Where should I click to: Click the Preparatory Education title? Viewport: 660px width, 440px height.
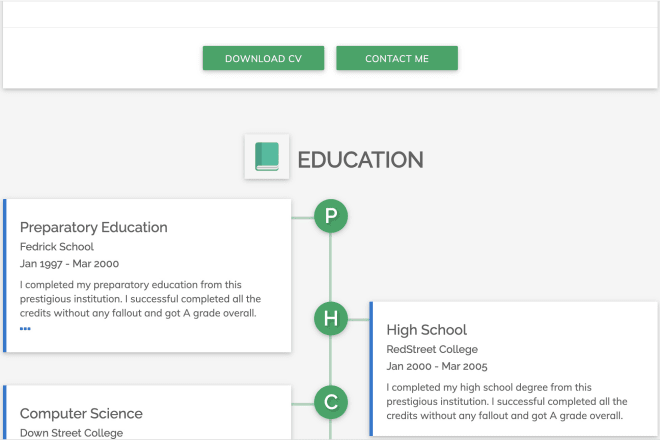(93, 227)
